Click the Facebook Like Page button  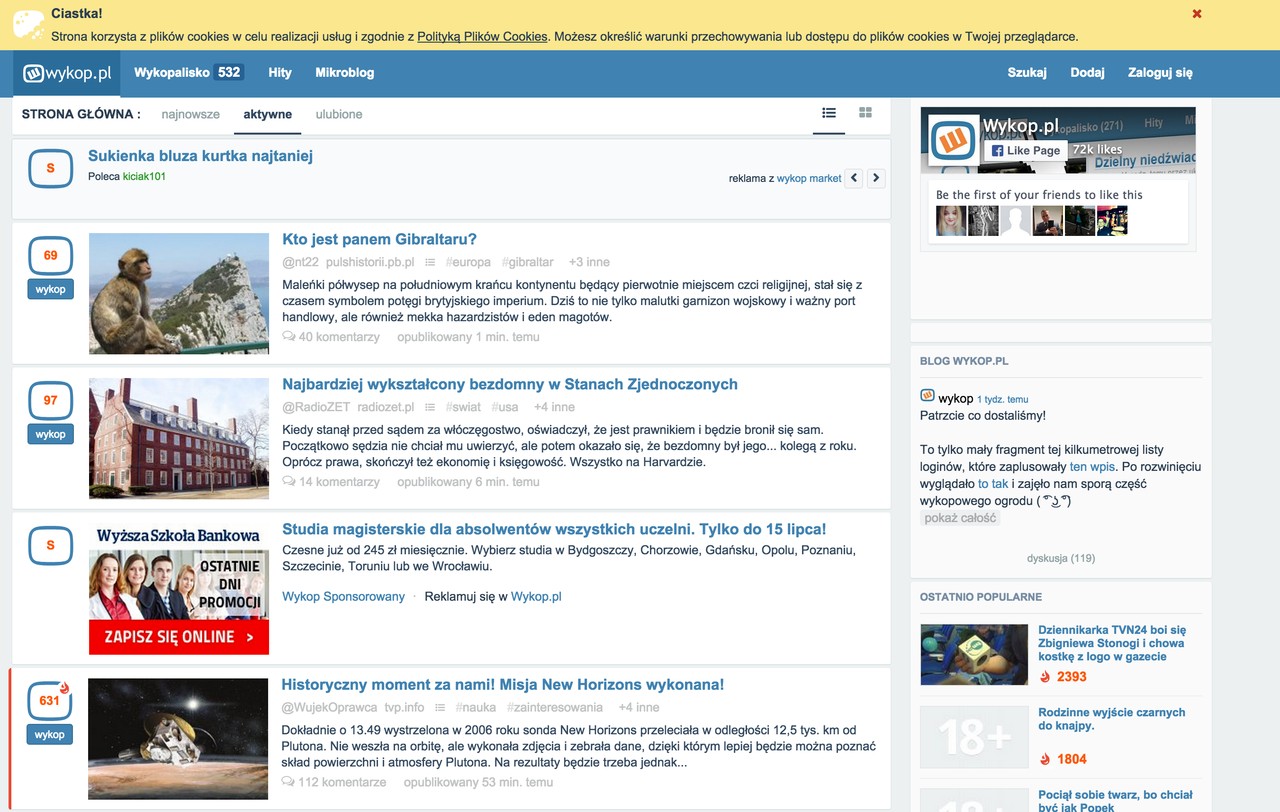1026,150
